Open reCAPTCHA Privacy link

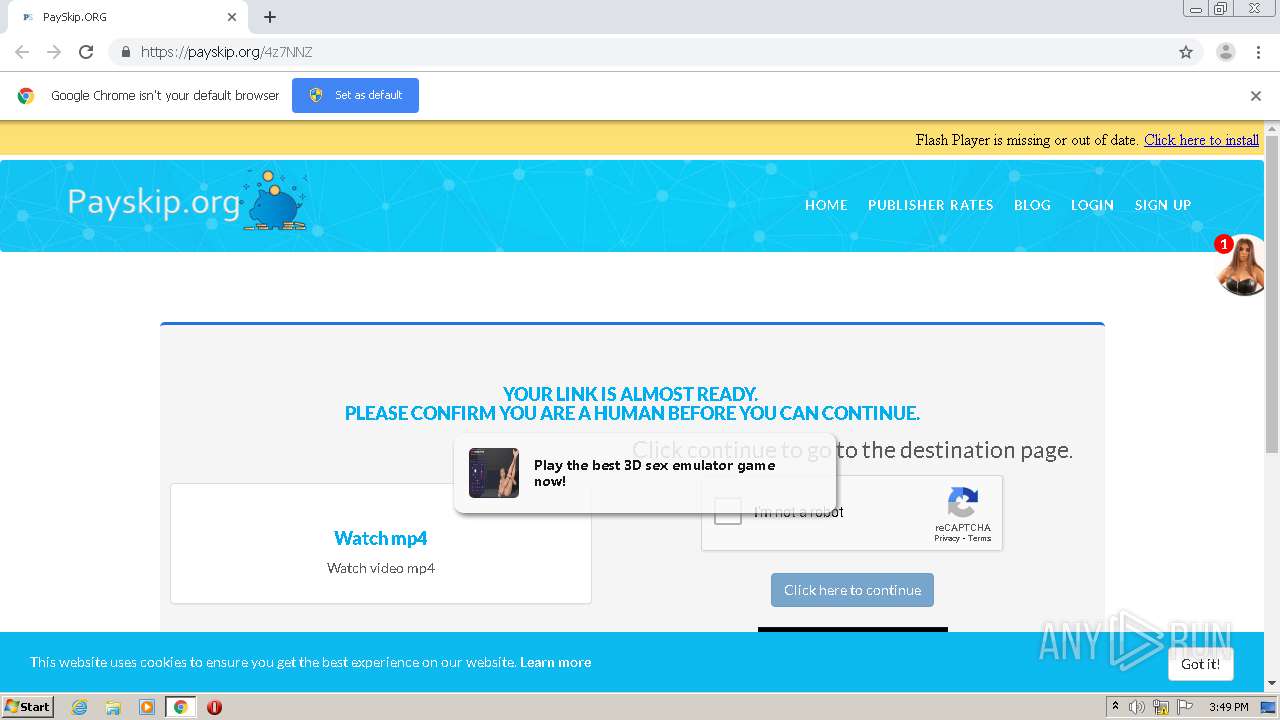(946, 539)
